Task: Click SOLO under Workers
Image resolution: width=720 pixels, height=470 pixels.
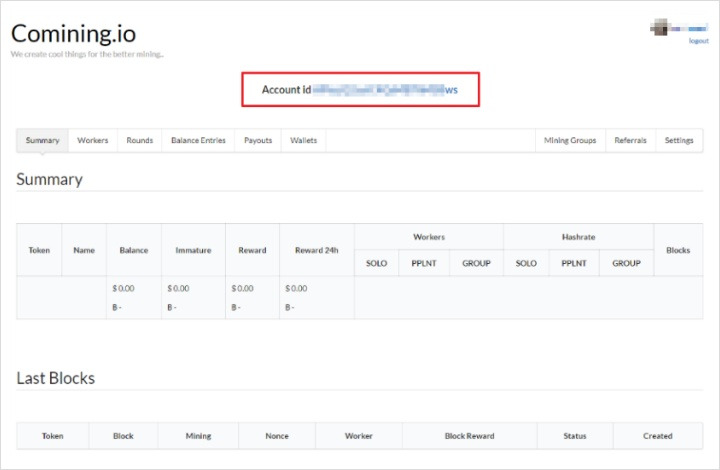Action: pyautogui.click(x=377, y=263)
